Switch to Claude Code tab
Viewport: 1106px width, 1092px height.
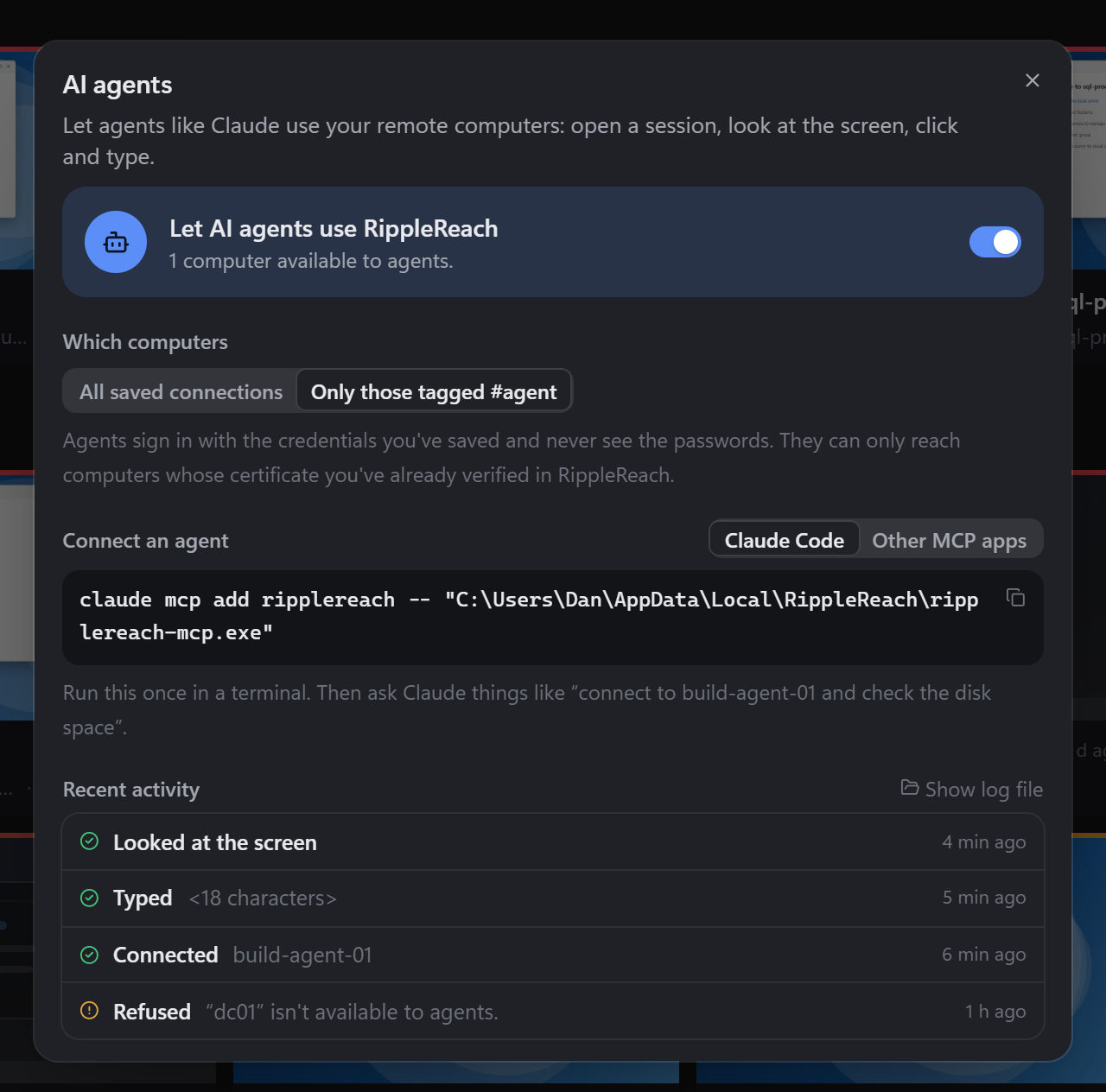[x=785, y=540]
